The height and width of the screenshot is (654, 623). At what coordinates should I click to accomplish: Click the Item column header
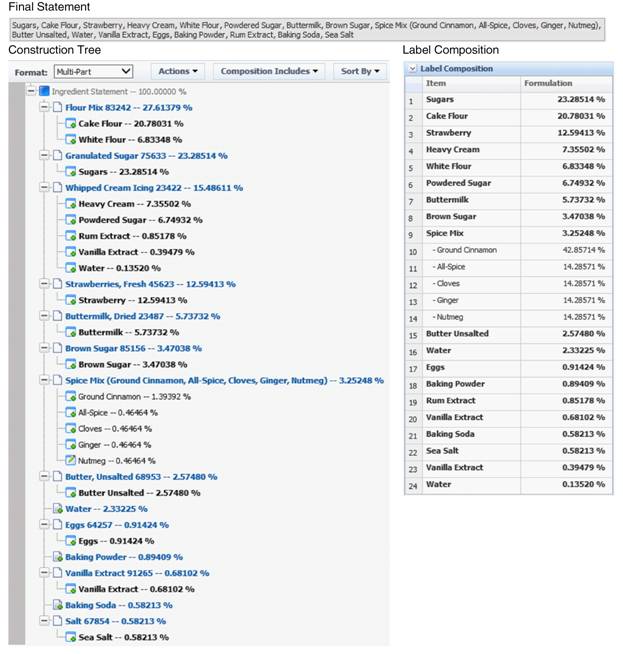[x=471, y=83]
